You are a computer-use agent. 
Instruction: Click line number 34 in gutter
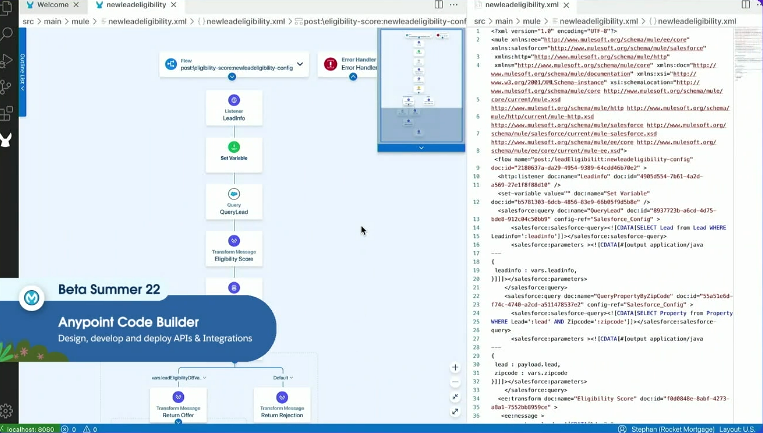pos(476,398)
